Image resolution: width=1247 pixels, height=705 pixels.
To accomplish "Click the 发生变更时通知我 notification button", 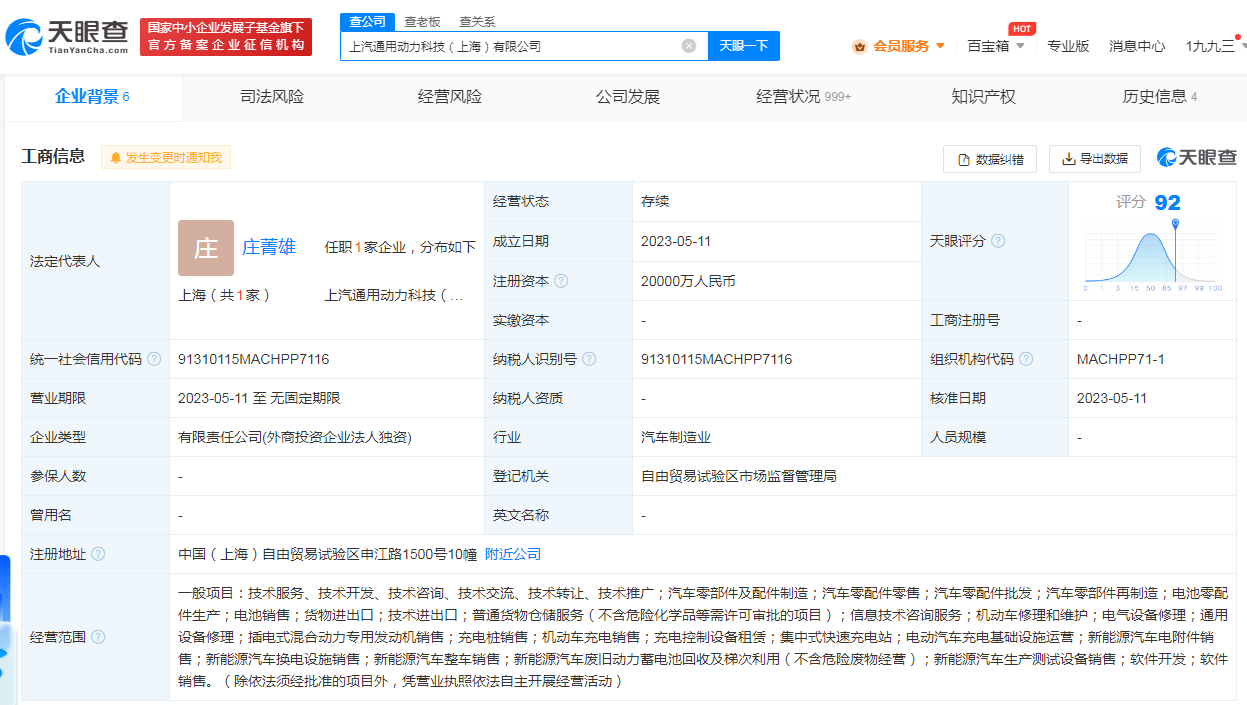I will [x=166, y=158].
